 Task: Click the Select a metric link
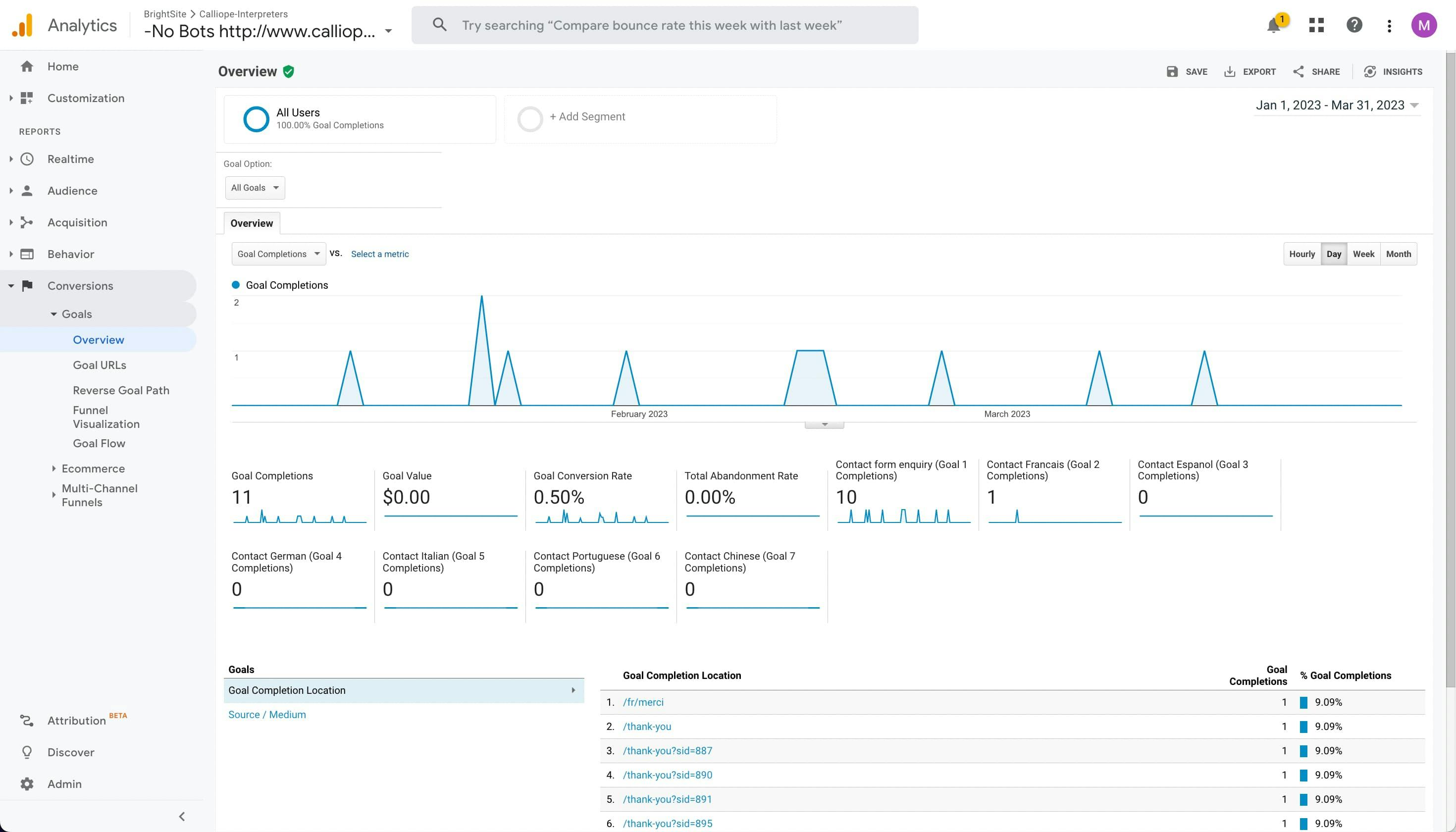click(379, 254)
